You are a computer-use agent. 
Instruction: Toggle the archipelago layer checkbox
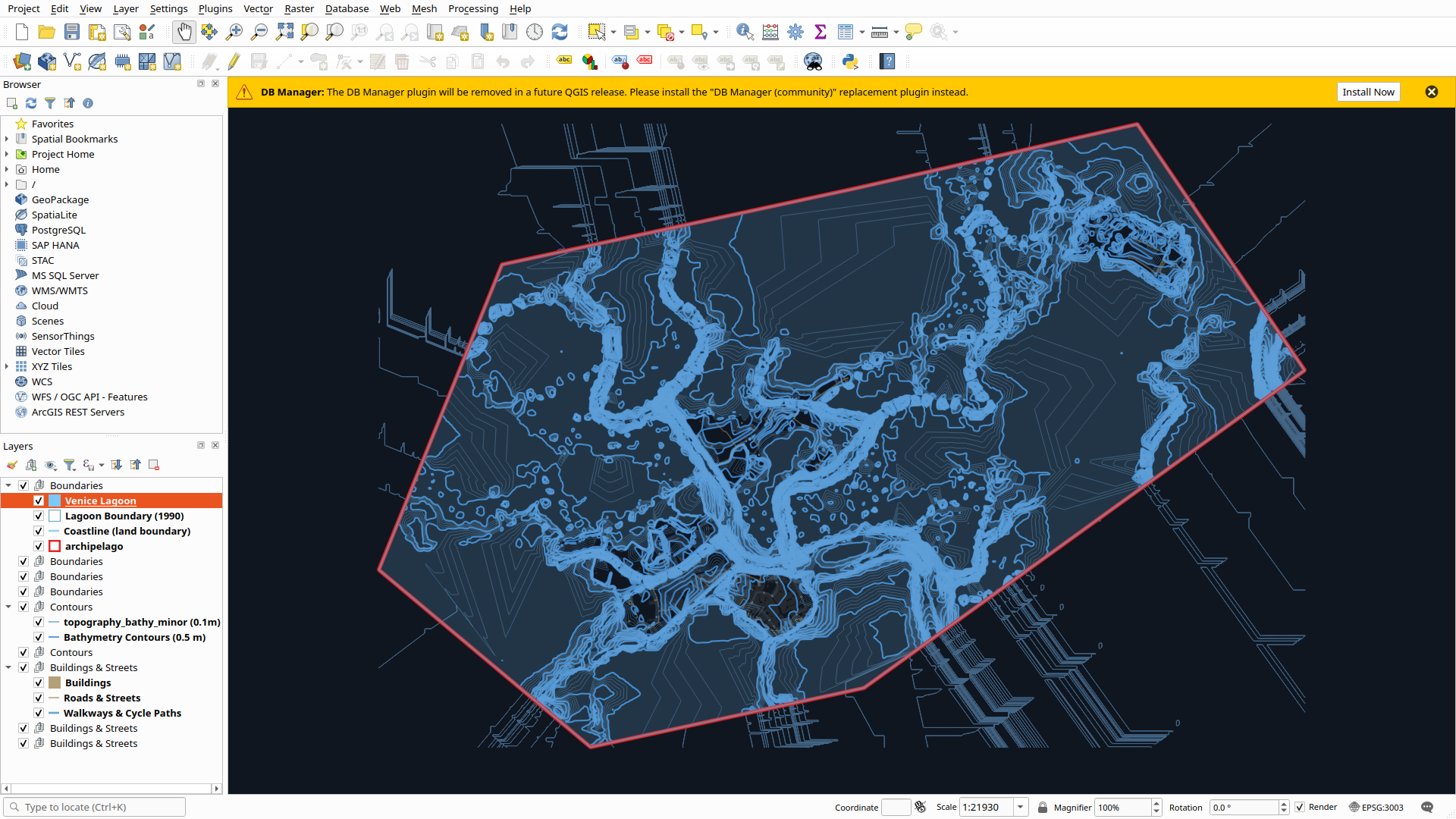39,546
